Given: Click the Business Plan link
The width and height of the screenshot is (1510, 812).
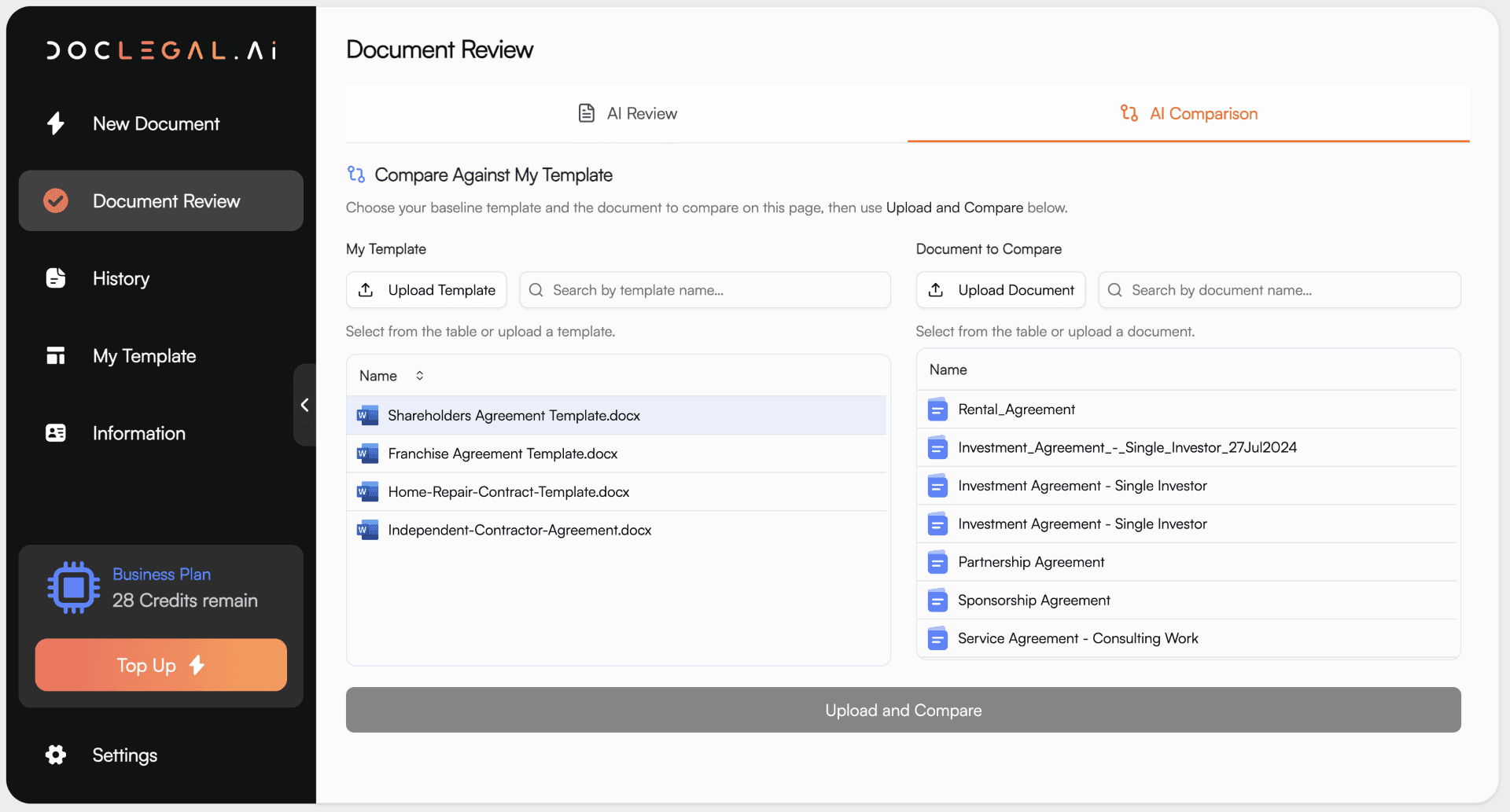Looking at the screenshot, I should (161, 574).
